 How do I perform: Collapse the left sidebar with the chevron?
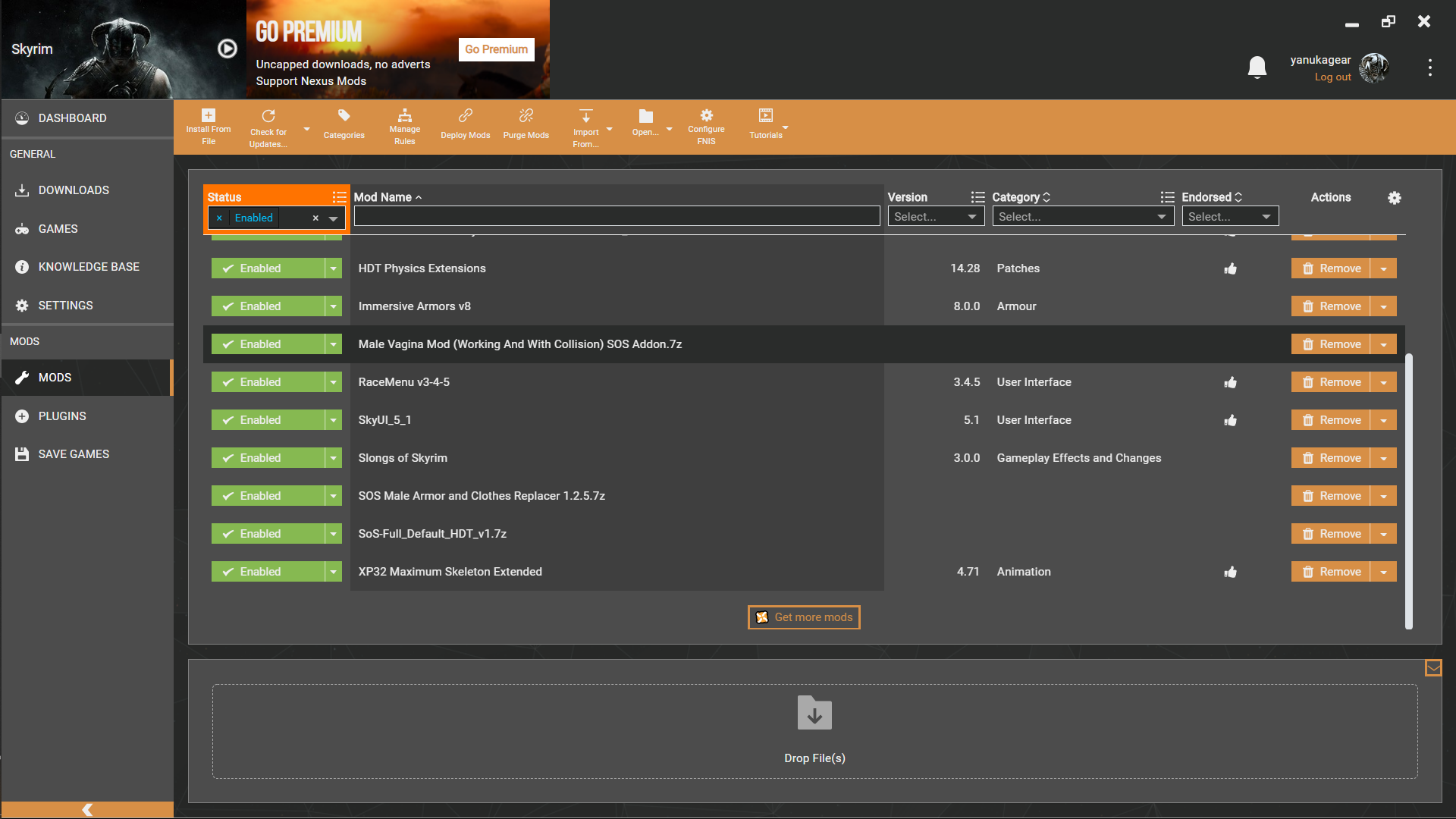click(87, 810)
